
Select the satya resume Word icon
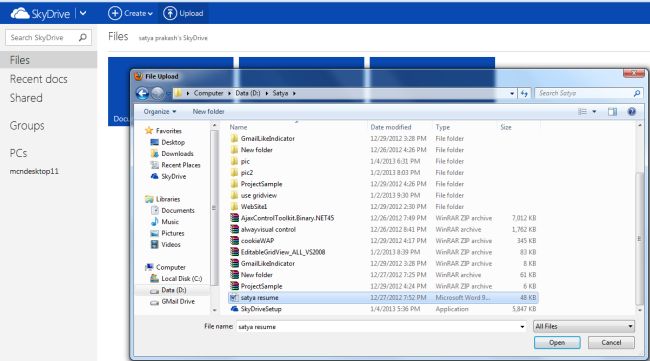click(x=234, y=298)
